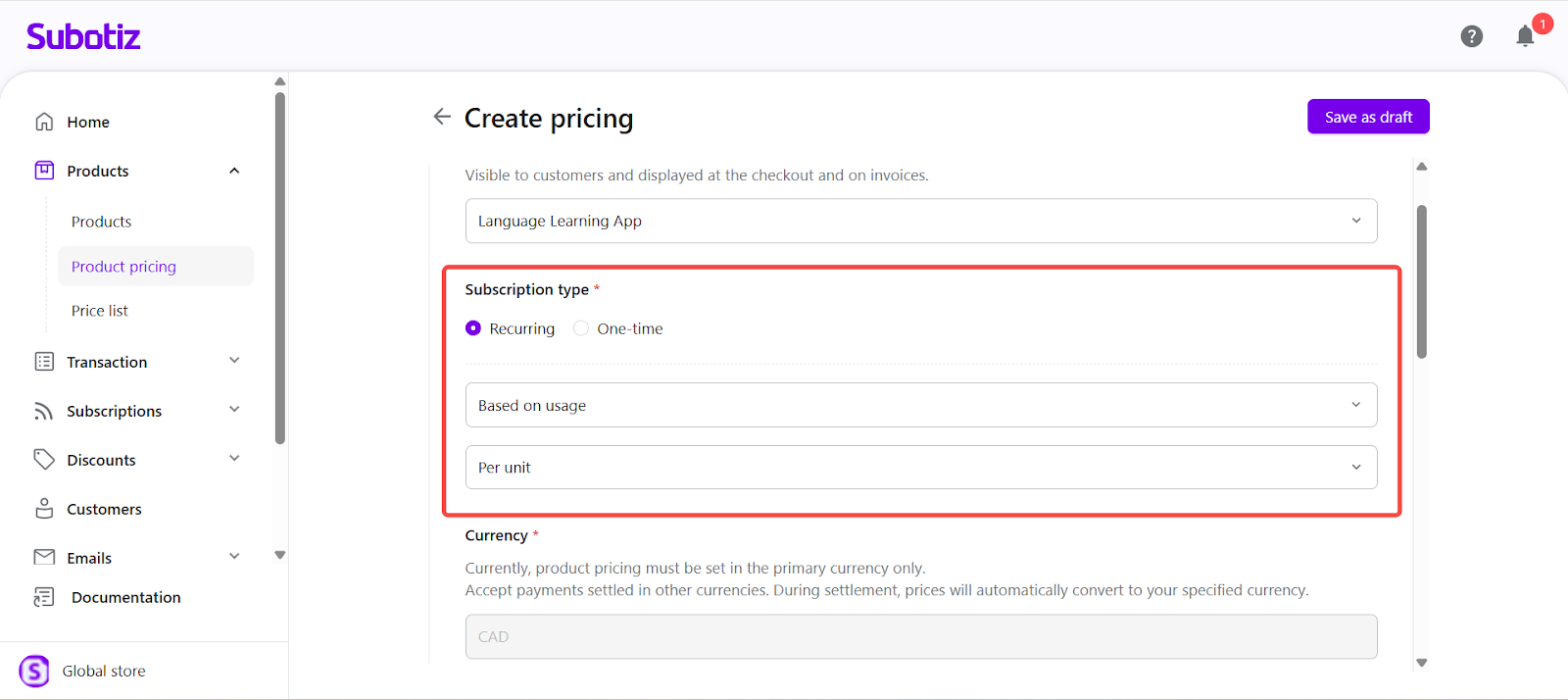Click the Discounts tag icon
Image resolution: width=1568 pixels, height=700 pixels.
[44, 460]
